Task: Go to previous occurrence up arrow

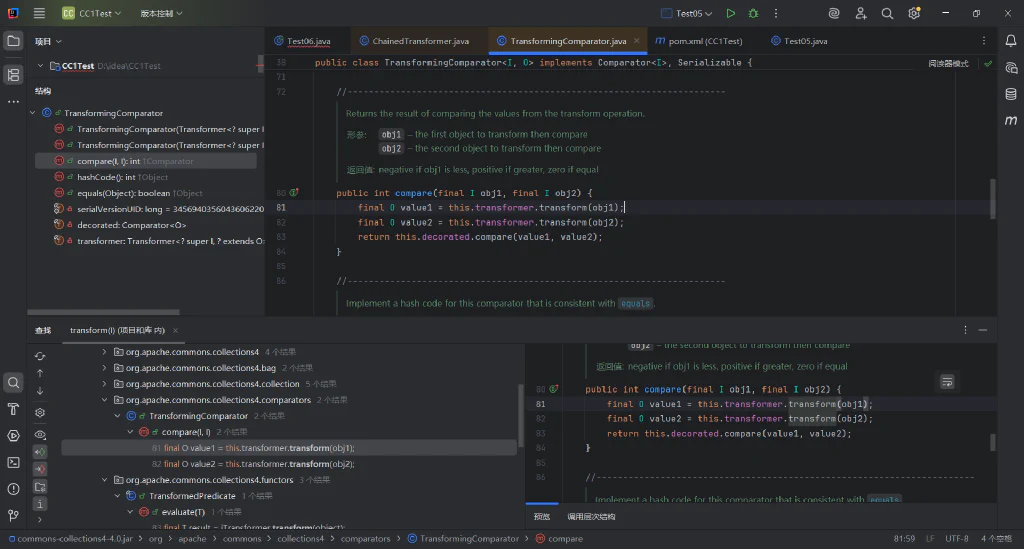Action: point(40,373)
